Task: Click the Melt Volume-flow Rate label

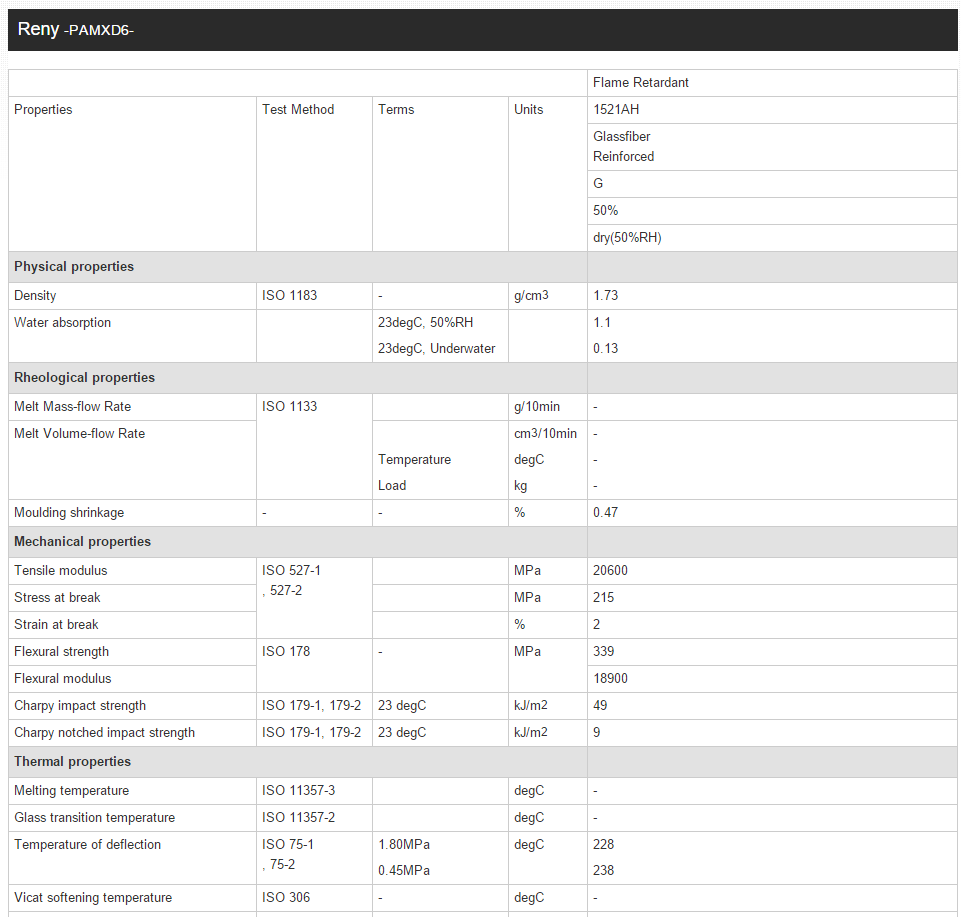Action: (x=80, y=433)
